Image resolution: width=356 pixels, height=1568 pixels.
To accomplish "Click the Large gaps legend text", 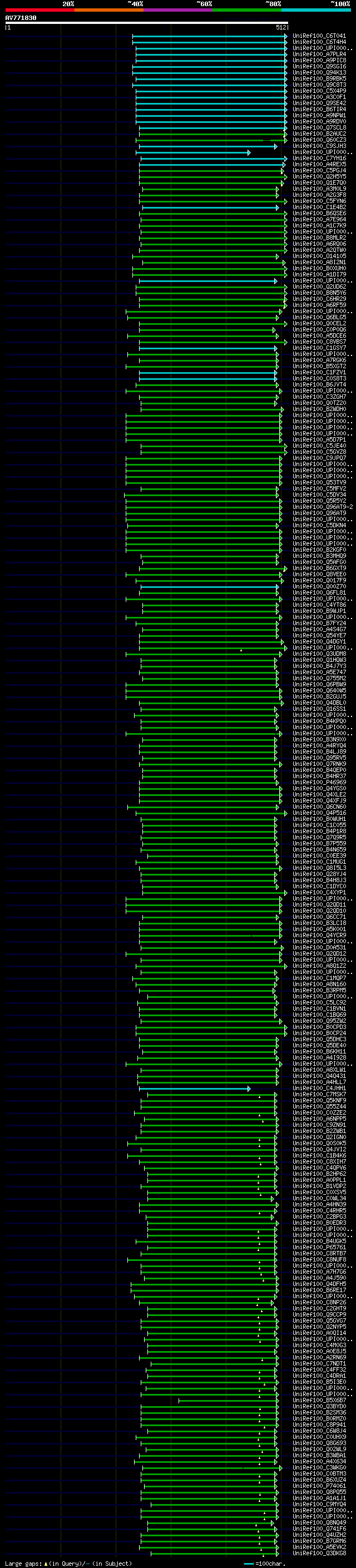I will (x=68, y=1563).
